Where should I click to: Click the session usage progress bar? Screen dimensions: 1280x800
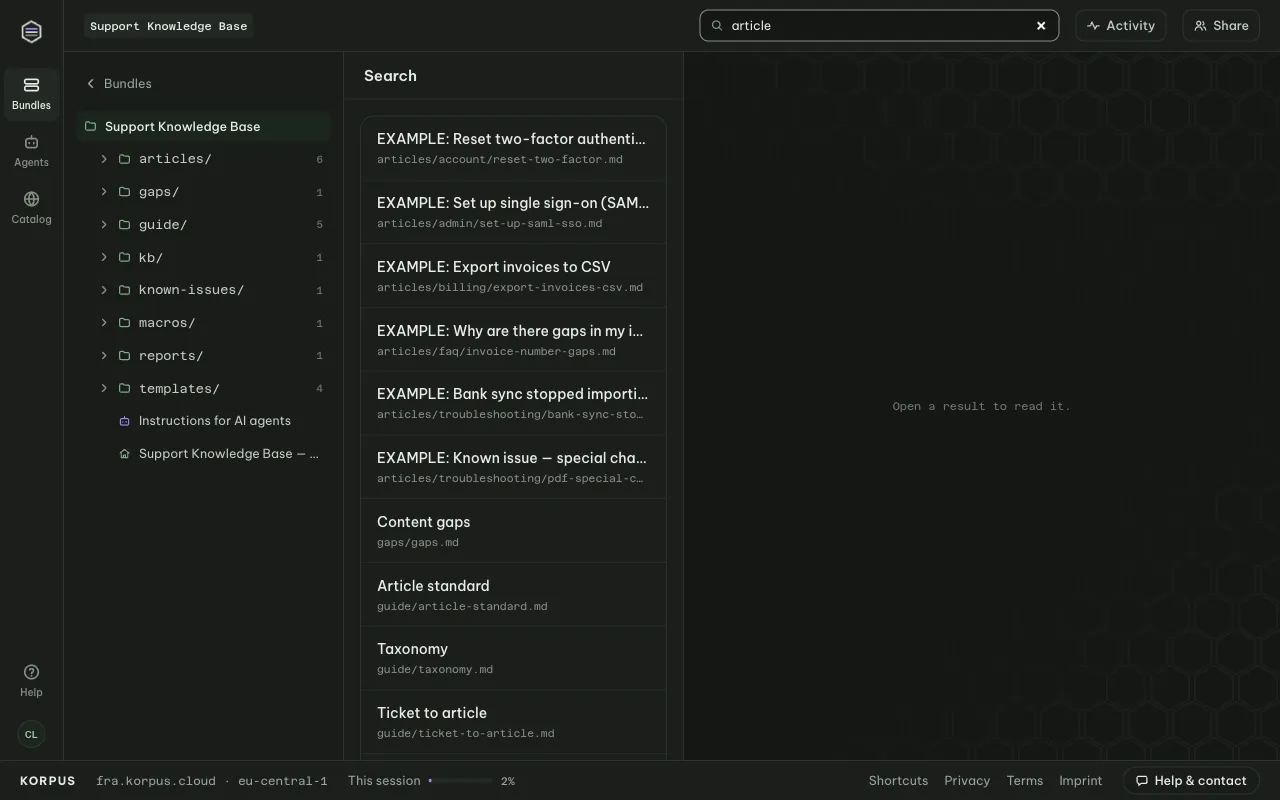(460, 781)
